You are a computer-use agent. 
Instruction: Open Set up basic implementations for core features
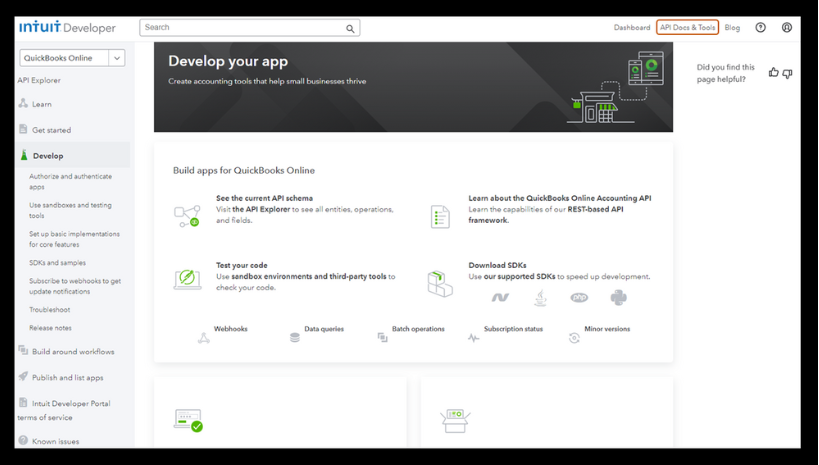[74, 239]
